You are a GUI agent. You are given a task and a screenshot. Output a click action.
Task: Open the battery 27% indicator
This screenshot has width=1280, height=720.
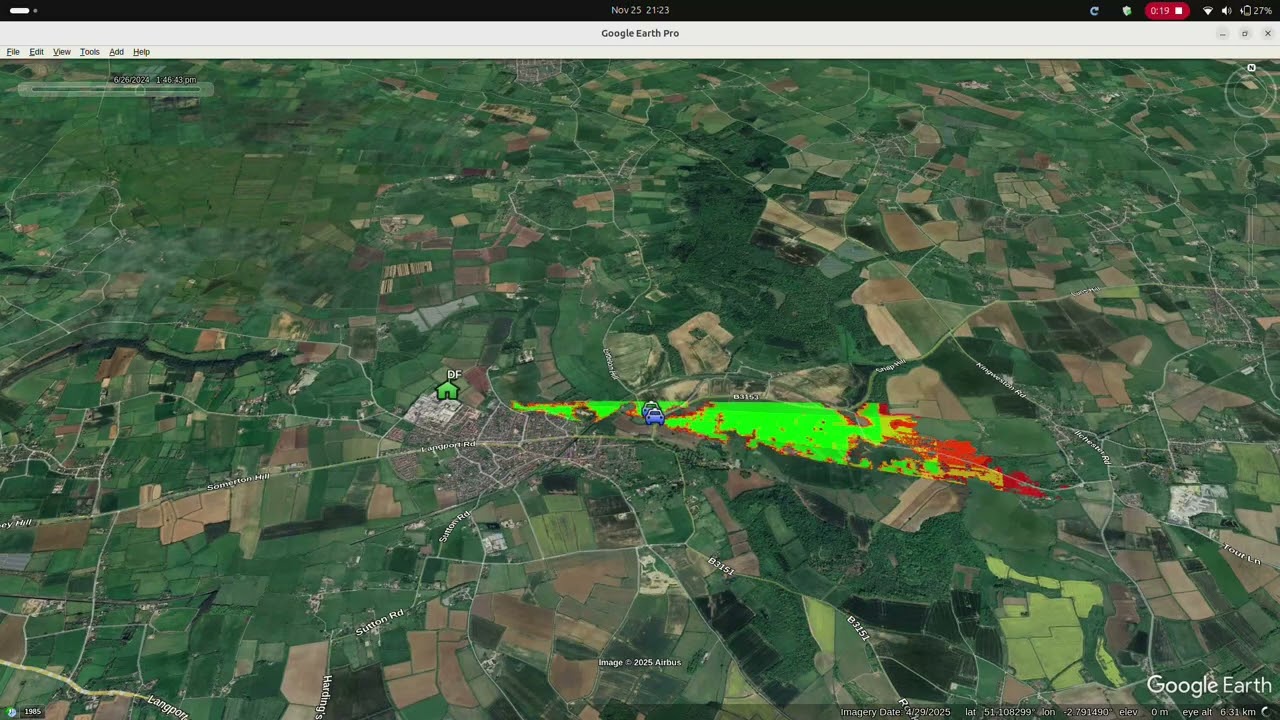pyautogui.click(x=1256, y=10)
